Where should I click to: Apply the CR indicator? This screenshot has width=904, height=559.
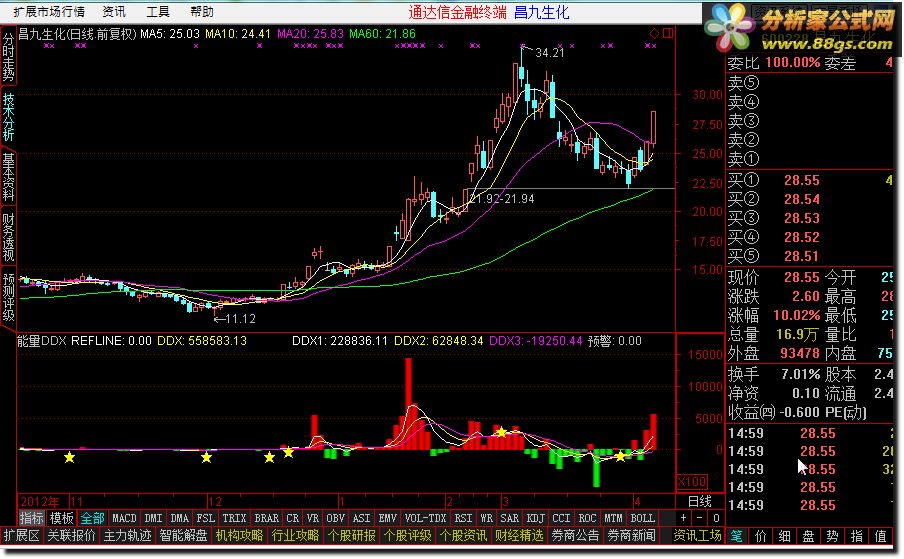pyautogui.click(x=293, y=518)
